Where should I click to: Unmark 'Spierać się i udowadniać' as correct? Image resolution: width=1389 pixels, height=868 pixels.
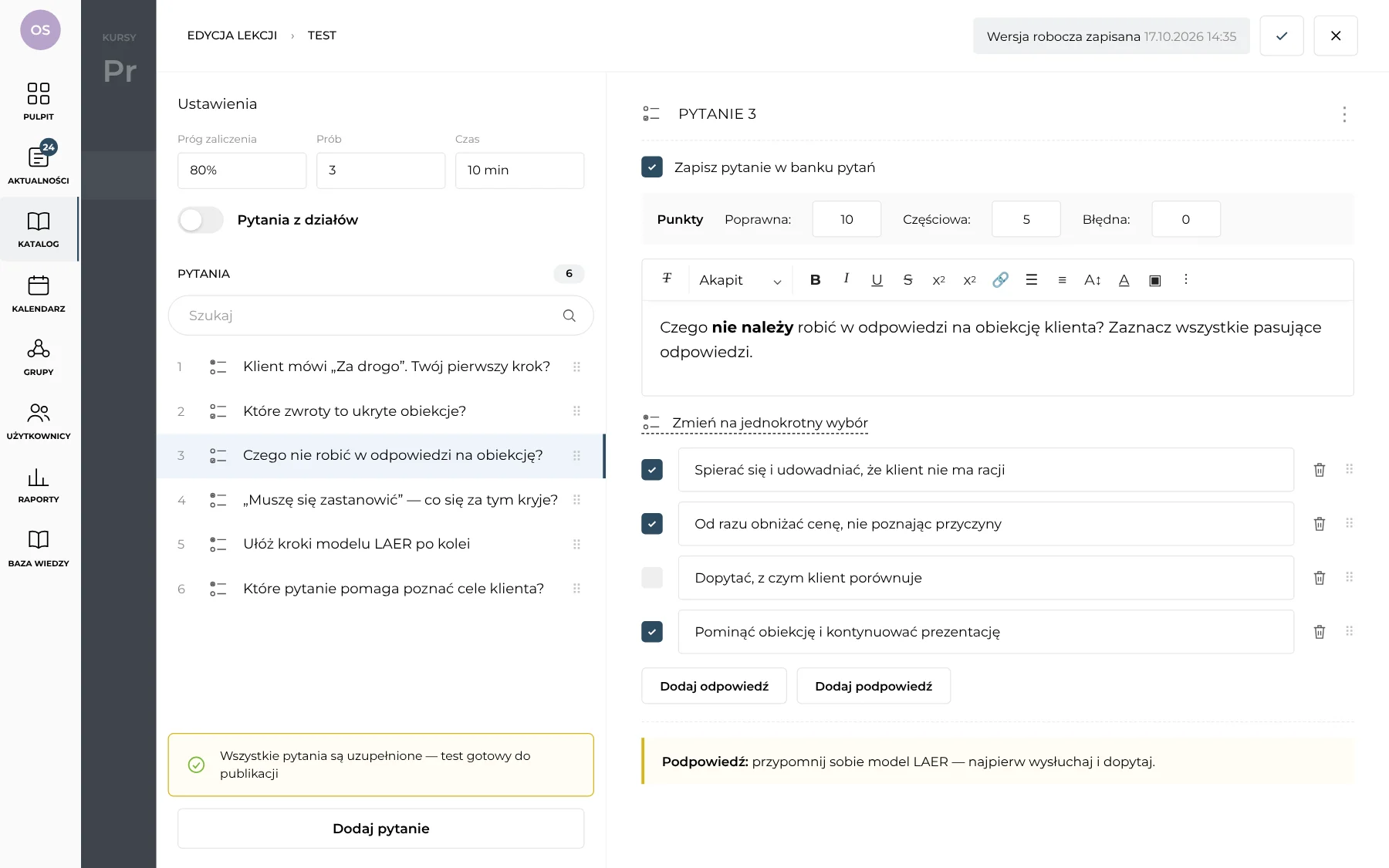[x=652, y=470]
